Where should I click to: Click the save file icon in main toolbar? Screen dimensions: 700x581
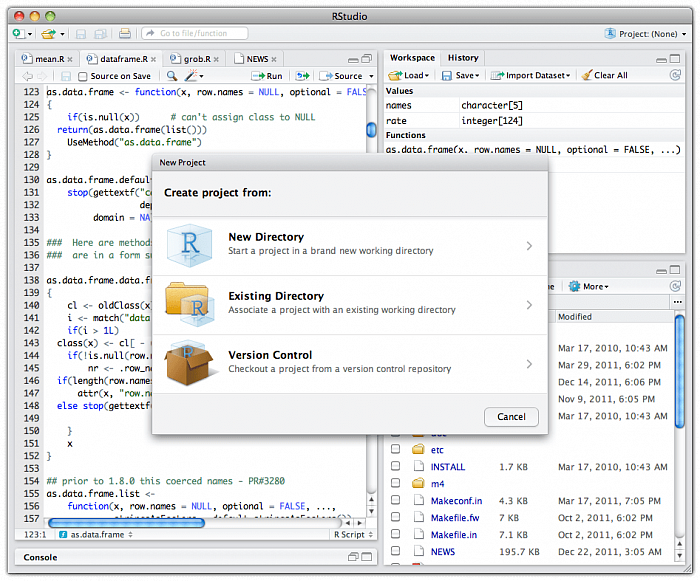81,34
